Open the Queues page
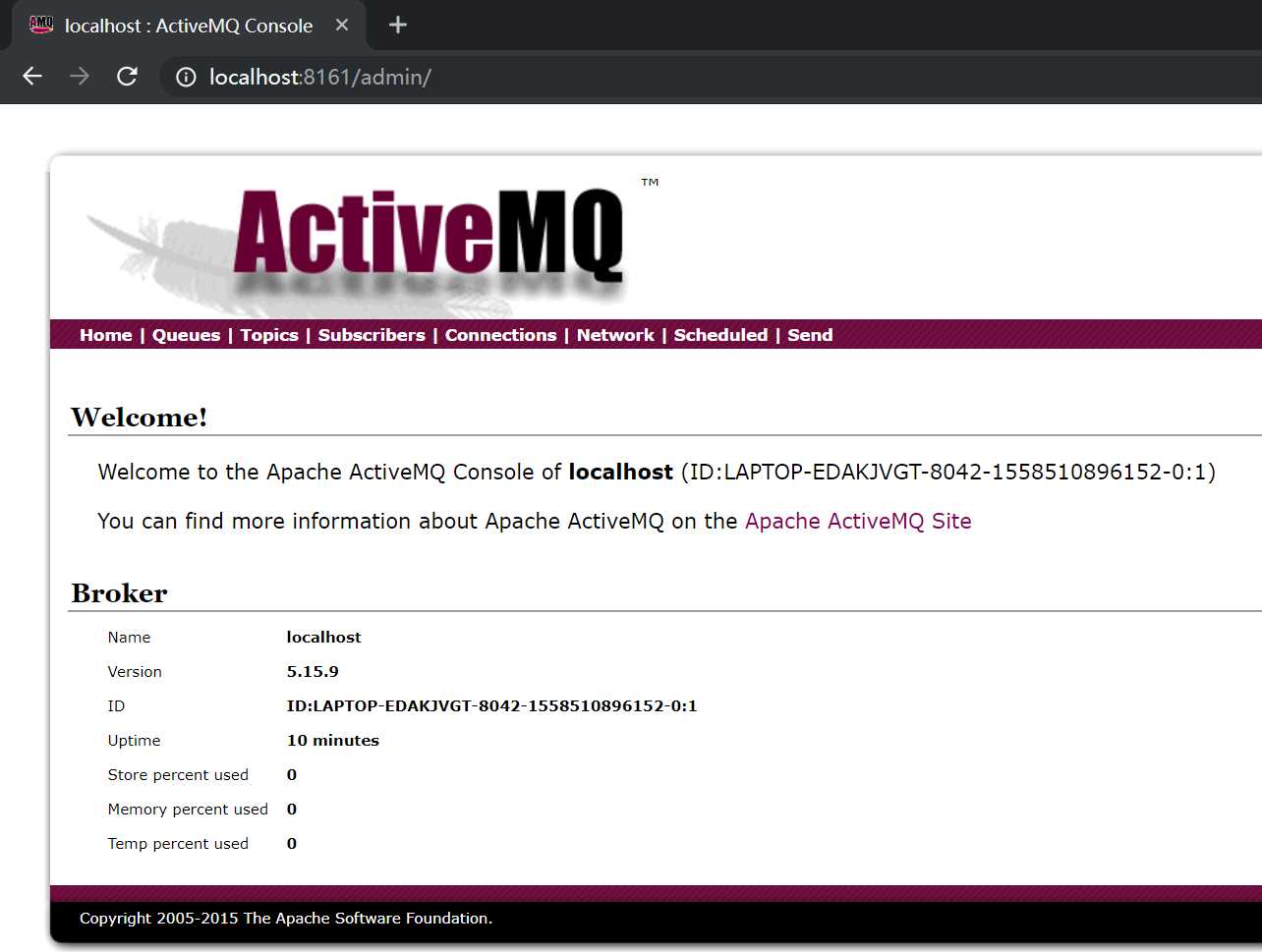This screenshot has height=952, width=1262. pos(186,335)
